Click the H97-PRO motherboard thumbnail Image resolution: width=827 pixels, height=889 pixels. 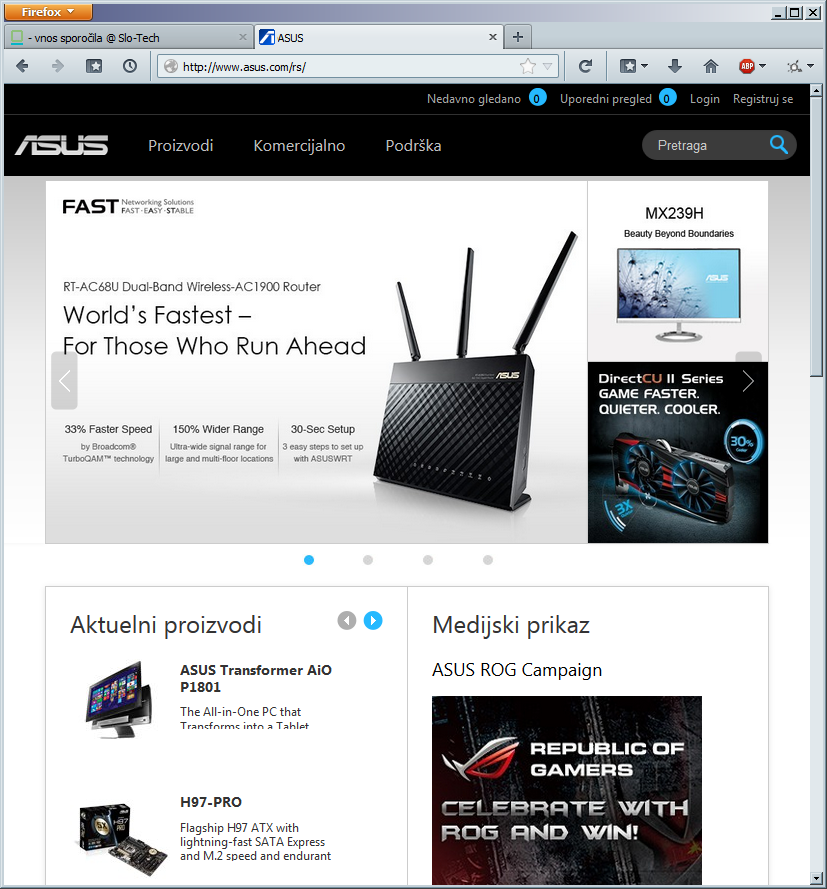pyautogui.click(x=121, y=838)
